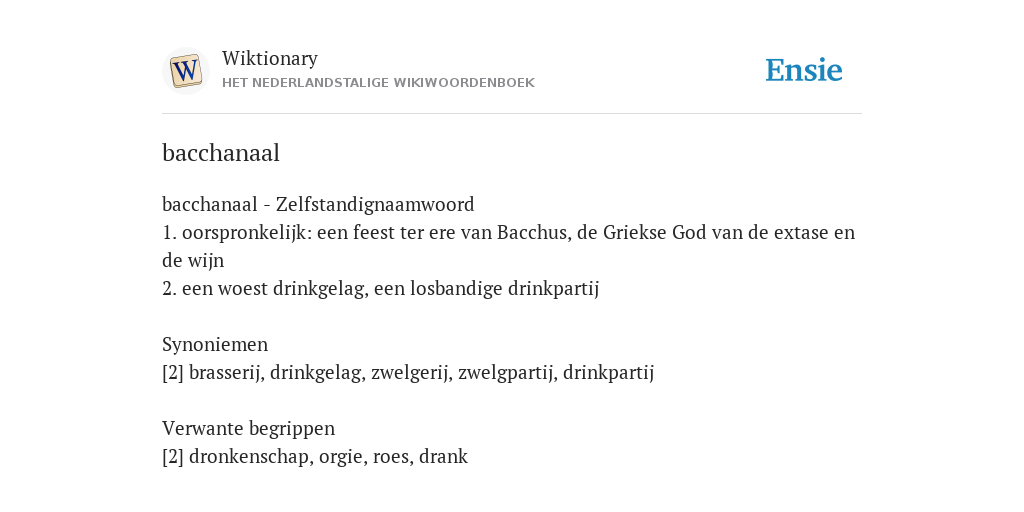Open the Ensie logo link
The height and width of the screenshot is (512, 1024).
pyautogui.click(x=803, y=70)
